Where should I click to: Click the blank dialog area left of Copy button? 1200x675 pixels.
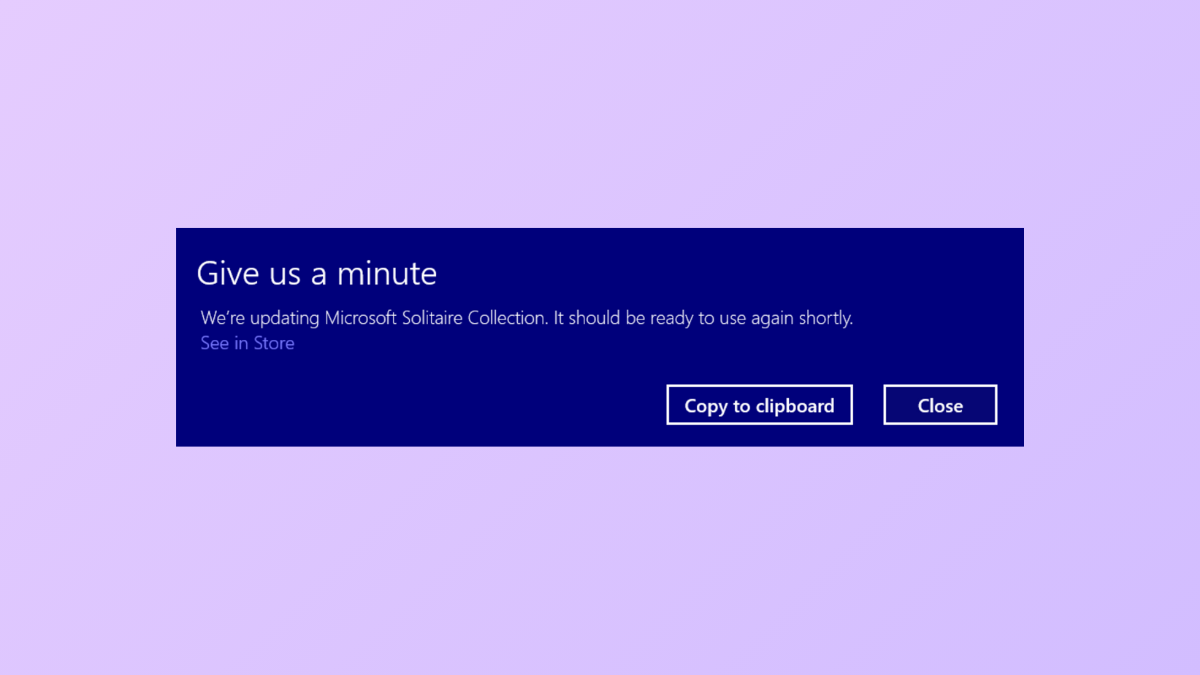[x=420, y=405]
